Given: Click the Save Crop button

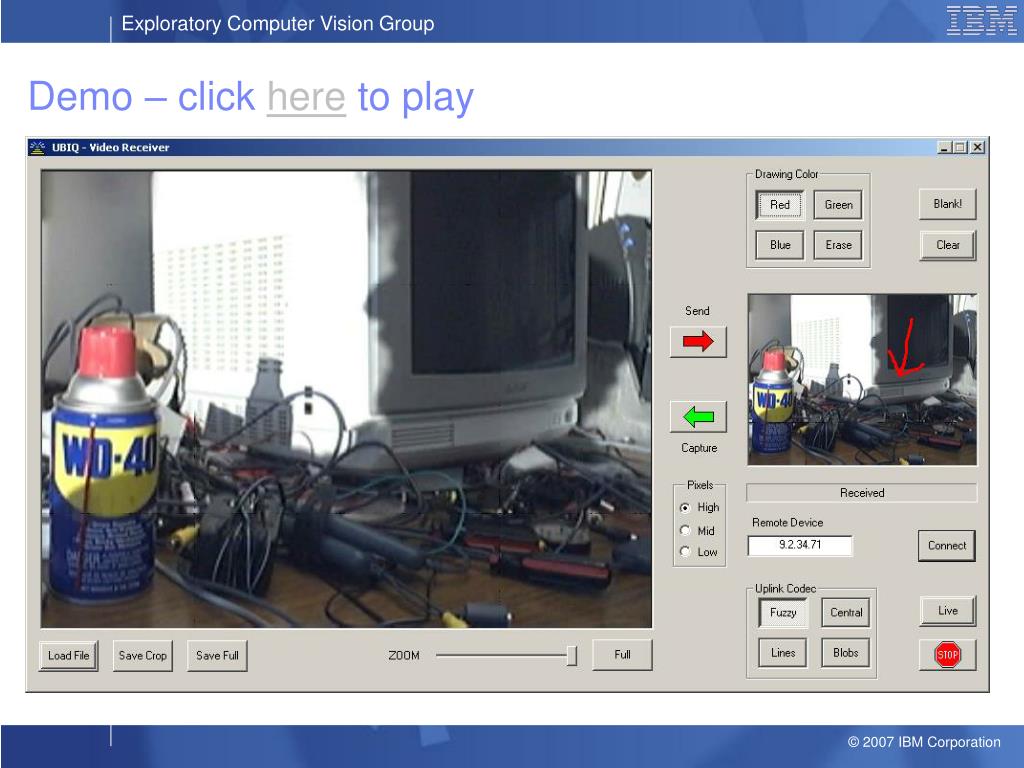Looking at the screenshot, I should 143,656.
